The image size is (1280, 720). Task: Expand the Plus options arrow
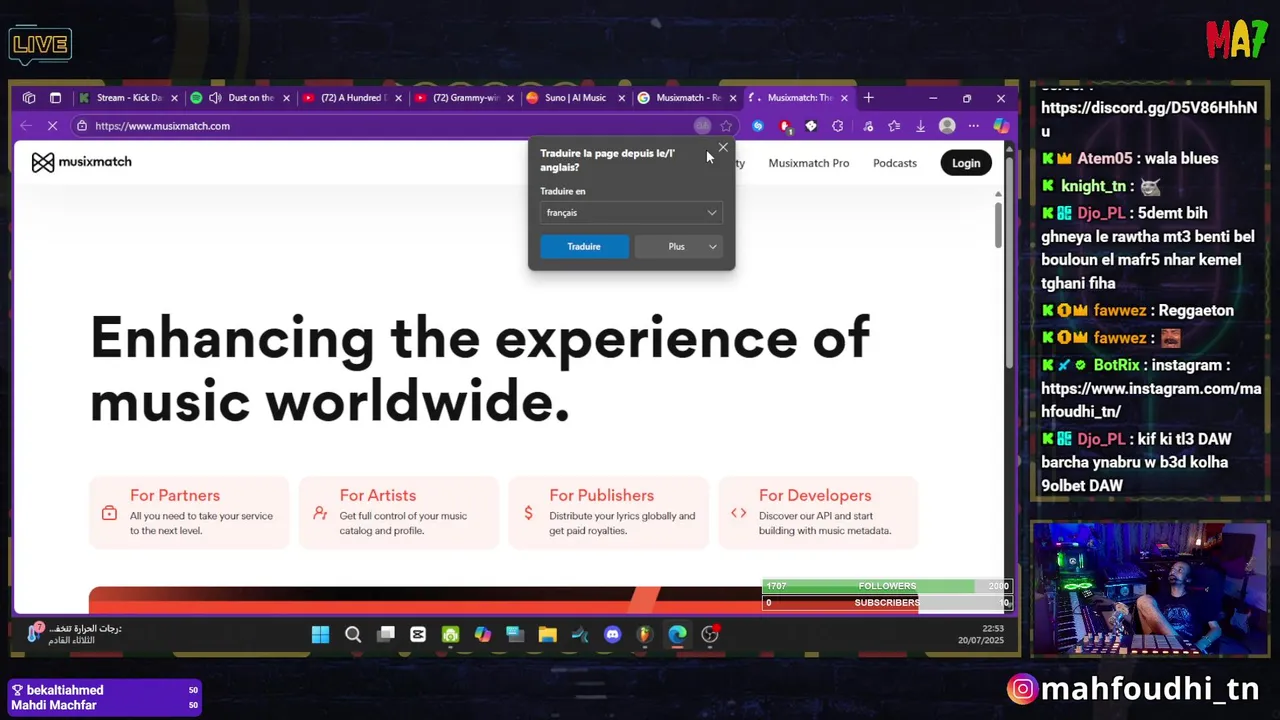pos(713,247)
